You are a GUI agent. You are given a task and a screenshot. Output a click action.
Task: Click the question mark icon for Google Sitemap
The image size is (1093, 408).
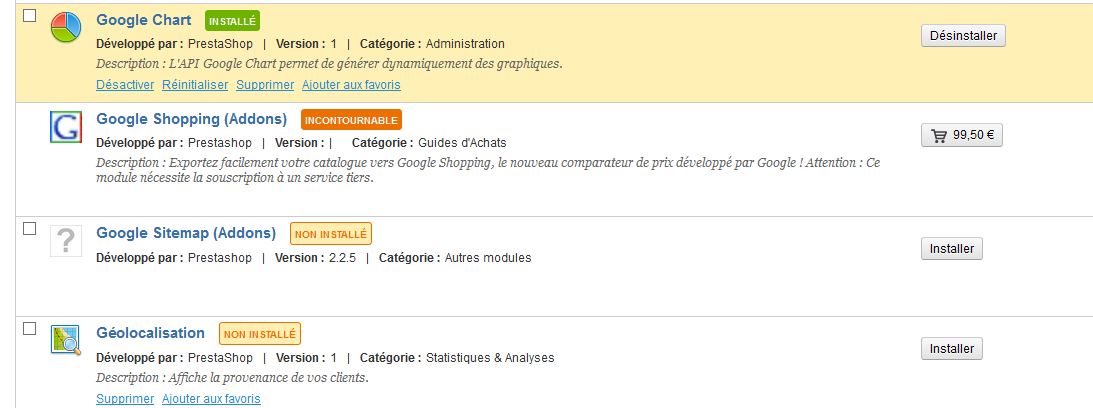65,241
